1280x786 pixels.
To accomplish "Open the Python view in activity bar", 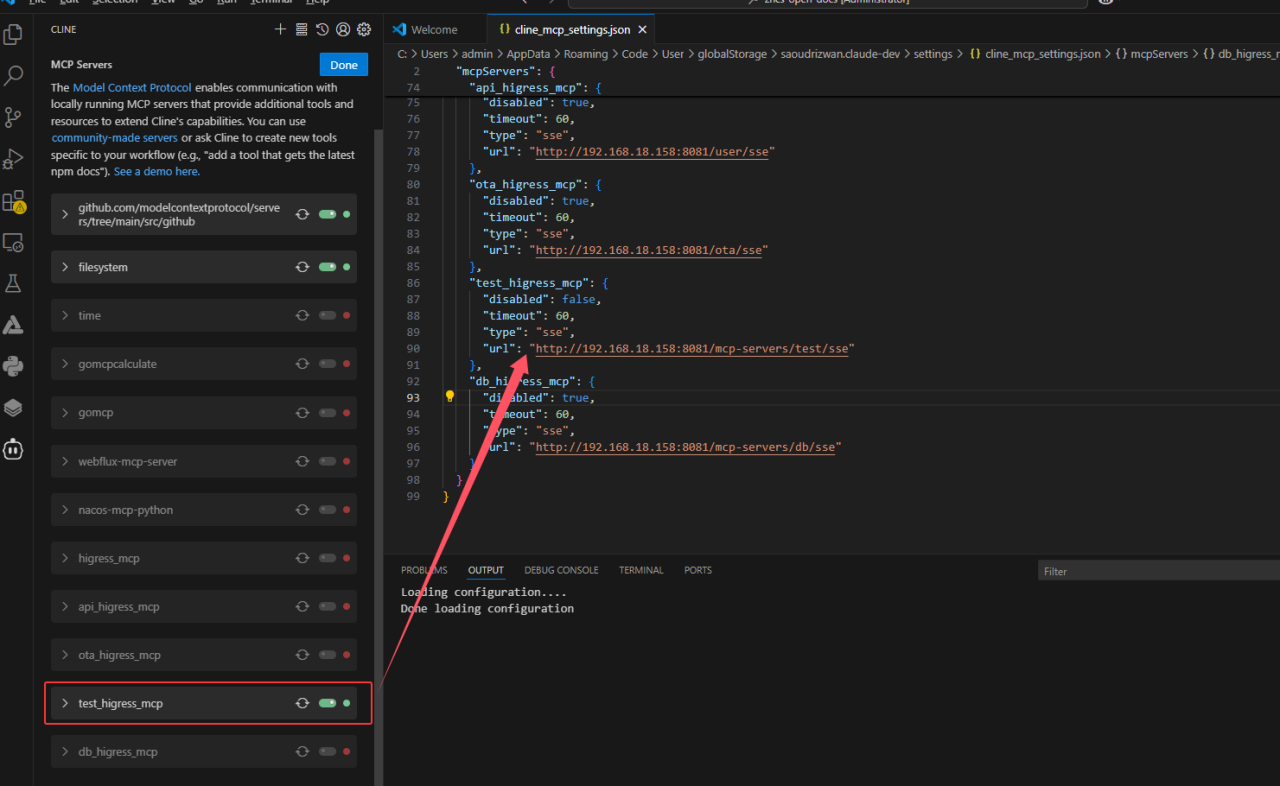I will pyautogui.click(x=14, y=366).
